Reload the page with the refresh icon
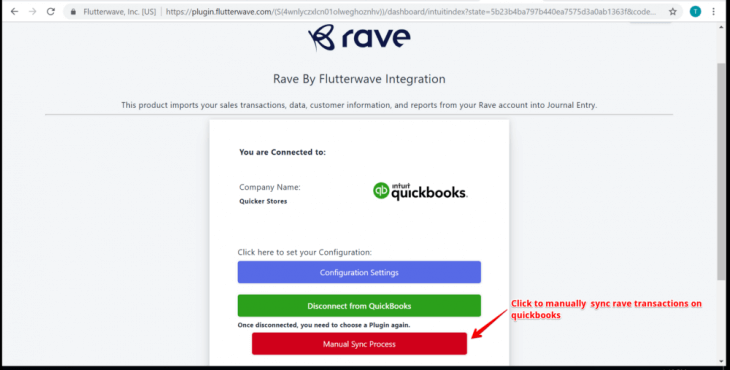Screen dimensions: 730x370 (50, 12)
